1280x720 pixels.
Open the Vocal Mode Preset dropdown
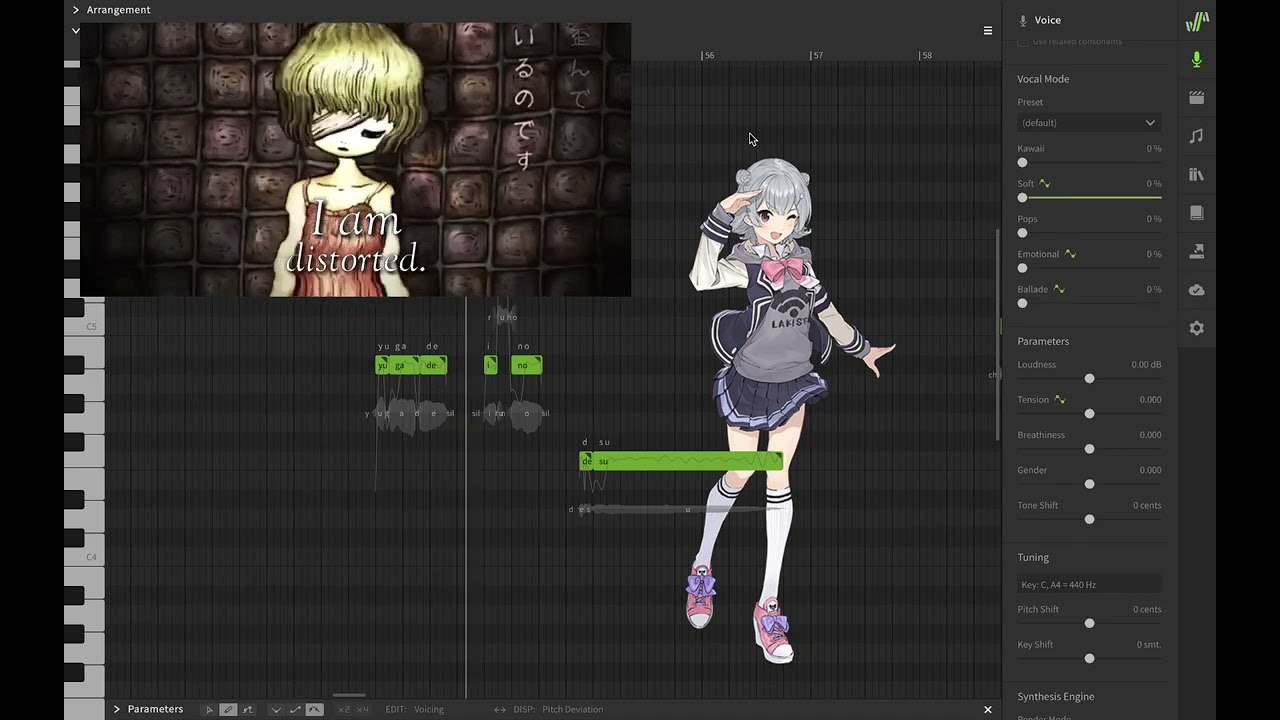coord(1089,122)
